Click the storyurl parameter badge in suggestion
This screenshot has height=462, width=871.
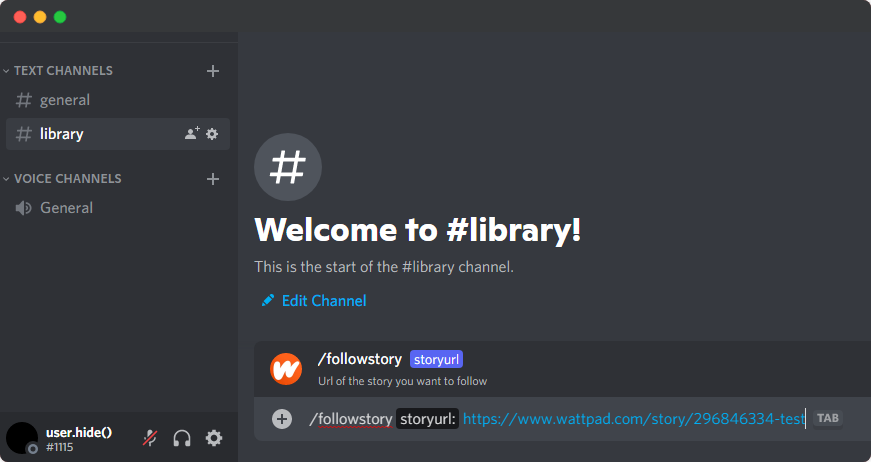[436, 359]
